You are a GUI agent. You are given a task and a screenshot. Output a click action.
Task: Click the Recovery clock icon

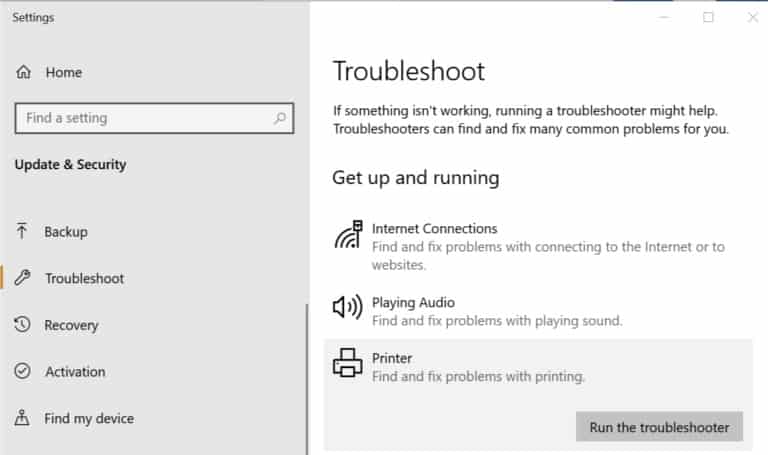[x=22, y=325]
